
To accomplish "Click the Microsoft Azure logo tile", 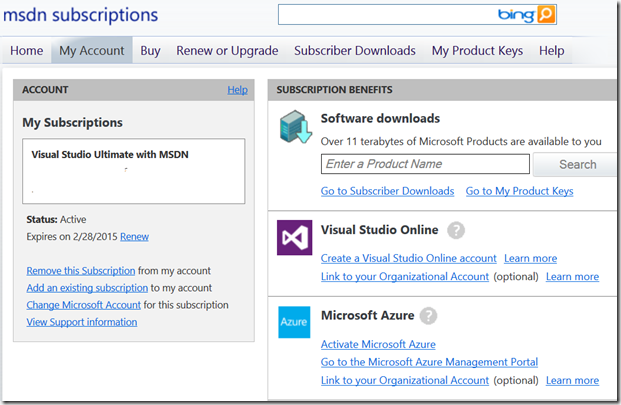I will pos(294,322).
